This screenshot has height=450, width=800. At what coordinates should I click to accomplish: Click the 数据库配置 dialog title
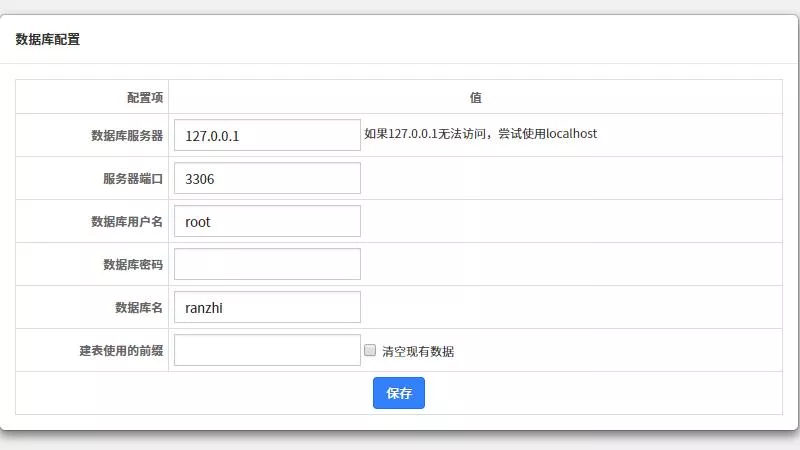point(47,39)
